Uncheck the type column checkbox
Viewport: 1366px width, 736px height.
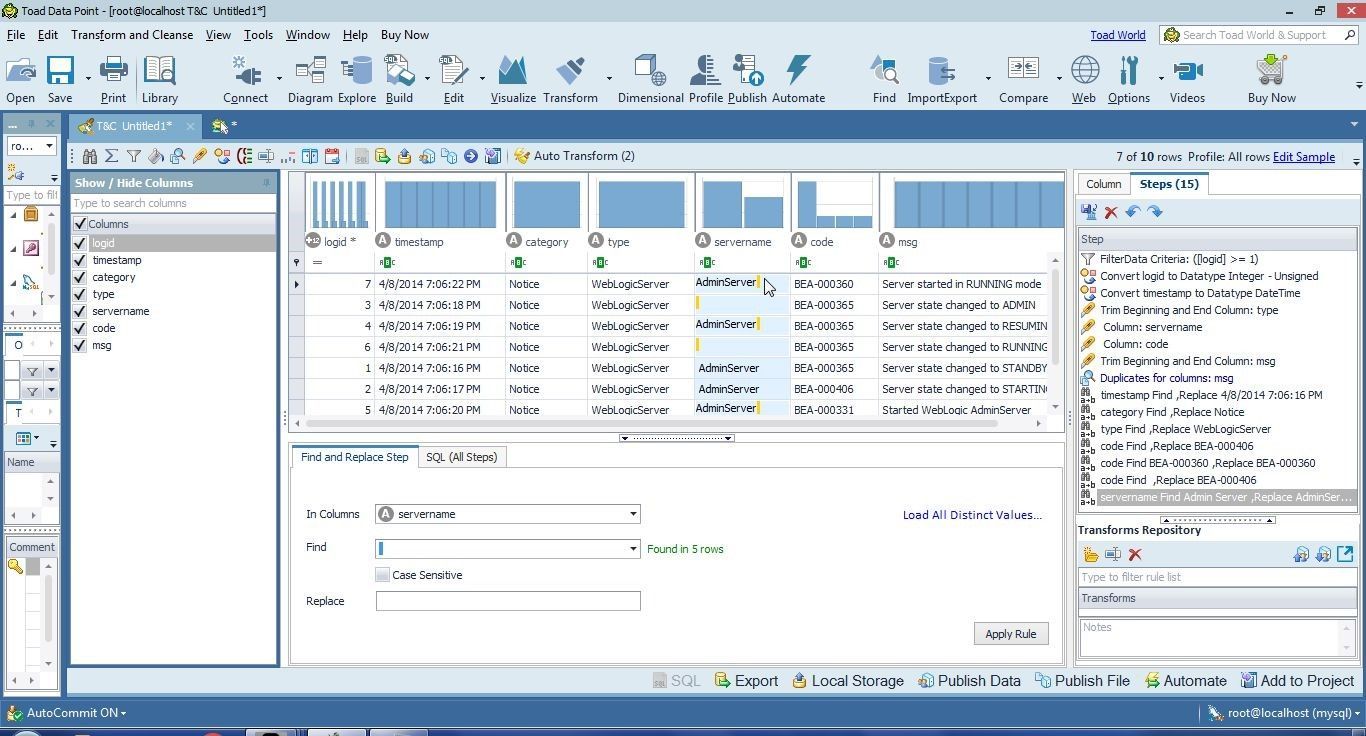(80, 294)
